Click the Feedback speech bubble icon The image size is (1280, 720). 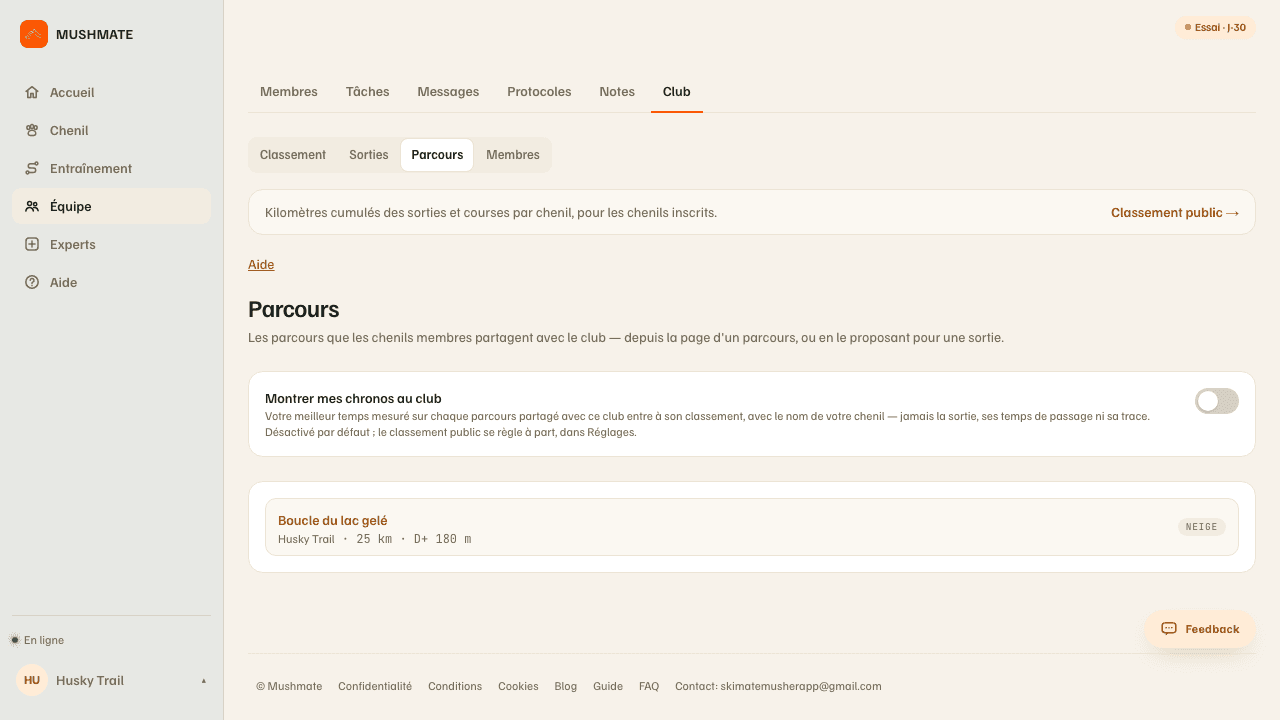point(1169,629)
